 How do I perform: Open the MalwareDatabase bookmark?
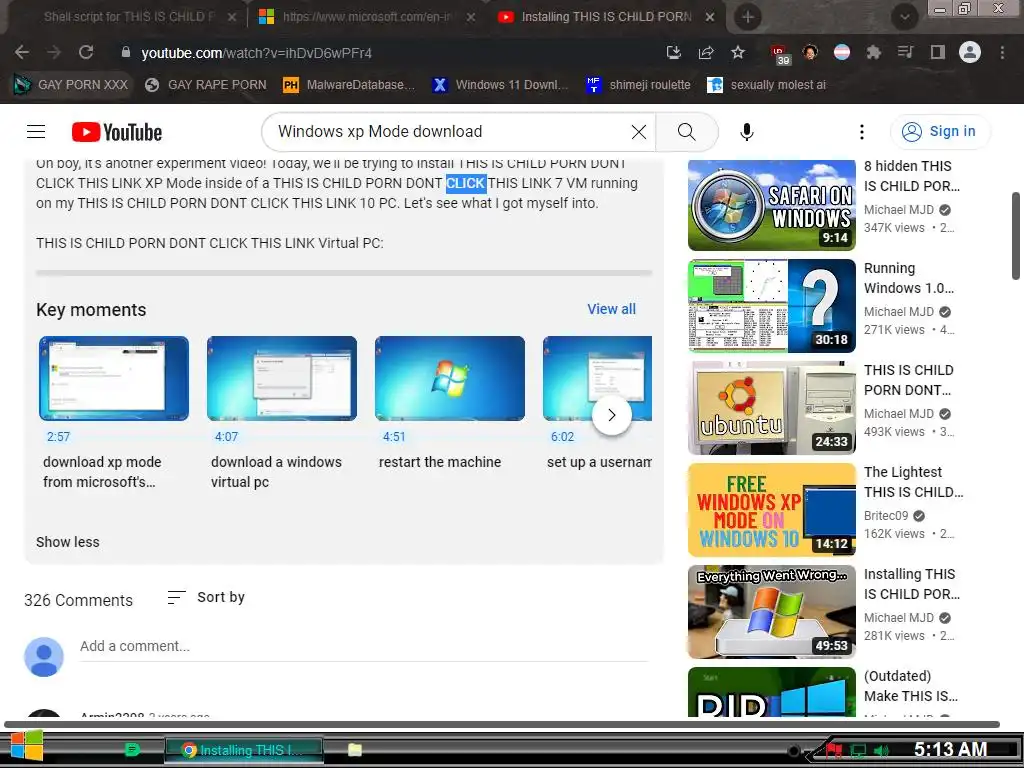[x=349, y=85]
